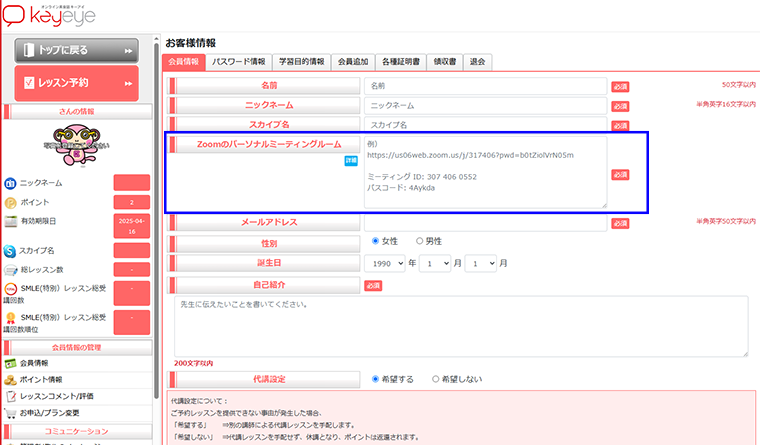Open 会員情報 in sidebar menu
This screenshot has height=445, width=760.
pos(34,363)
